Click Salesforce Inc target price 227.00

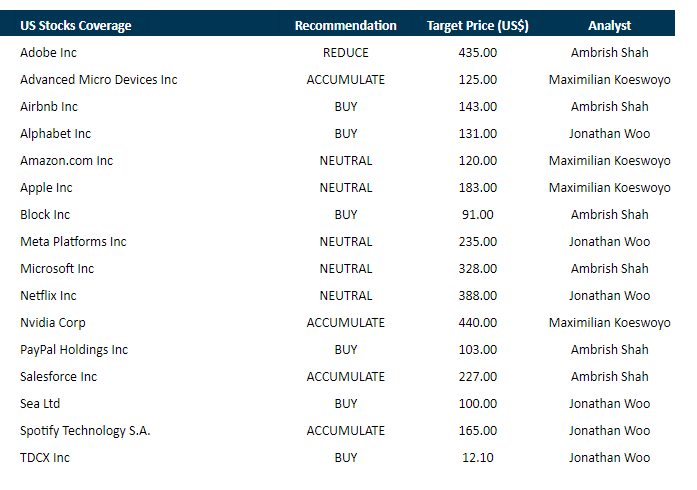tap(477, 376)
